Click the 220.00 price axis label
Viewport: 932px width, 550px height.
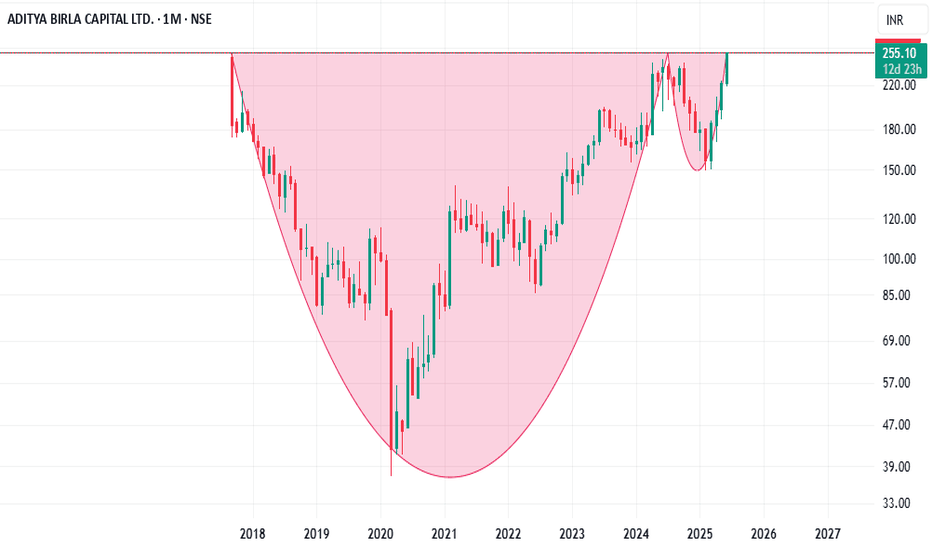click(899, 86)
